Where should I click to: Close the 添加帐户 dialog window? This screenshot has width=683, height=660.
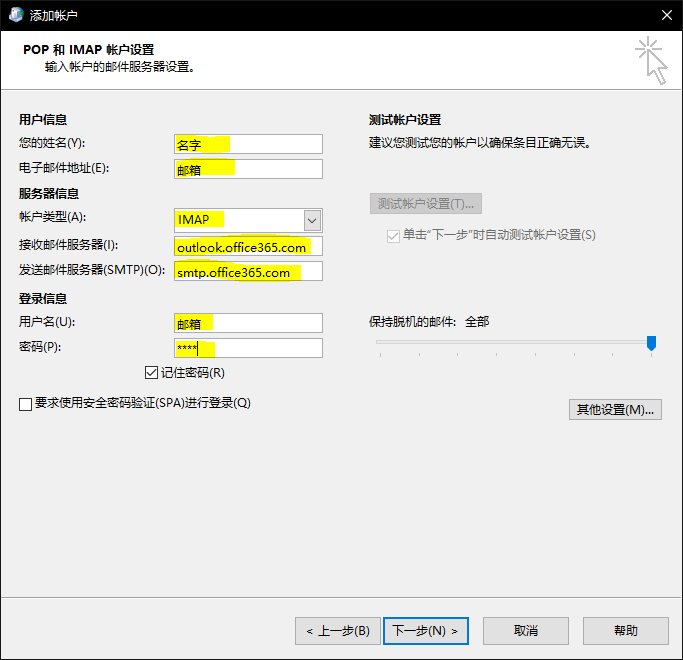[x=666, y=15]
